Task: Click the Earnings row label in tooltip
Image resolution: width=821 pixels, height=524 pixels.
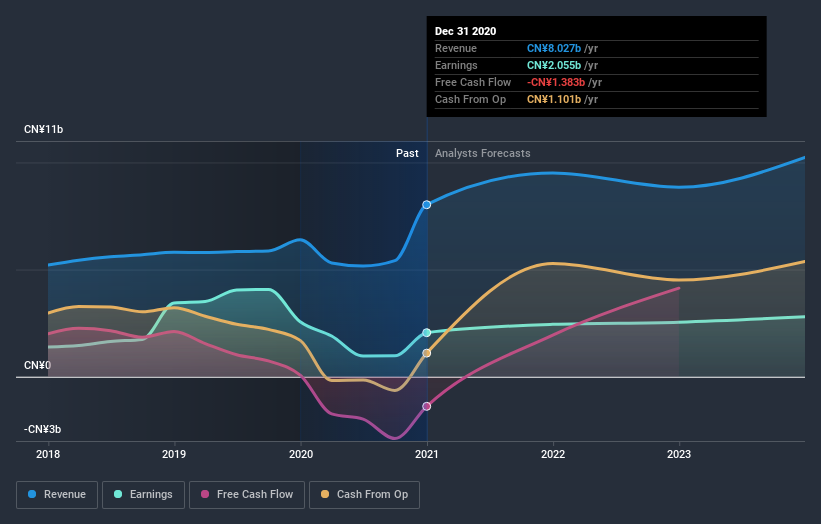Action: coord(456,65)
